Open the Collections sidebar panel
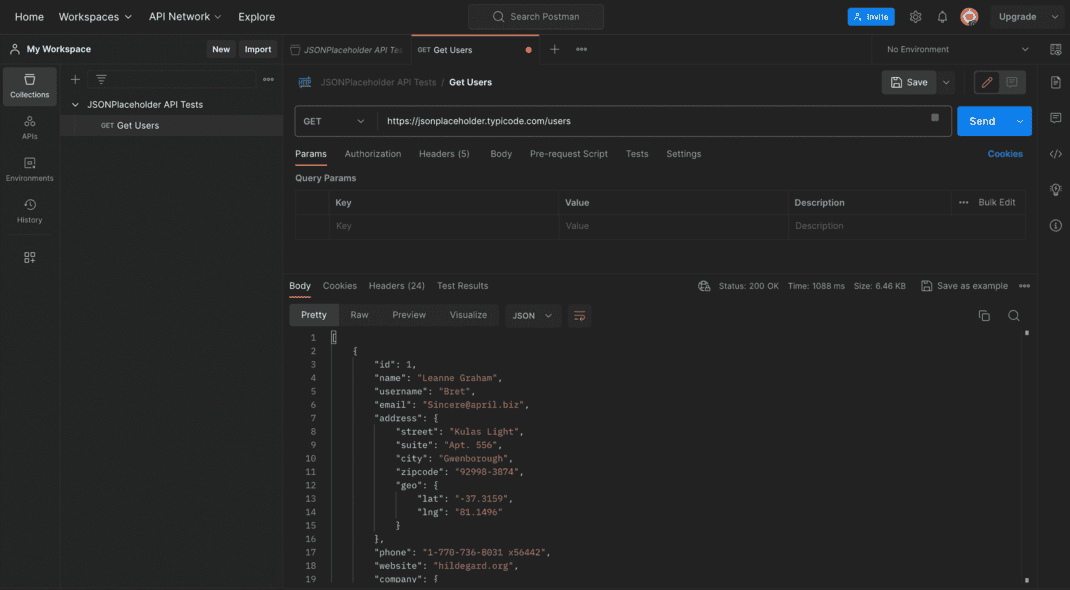Screen dimensions: 1070x590 pos(29,86)
